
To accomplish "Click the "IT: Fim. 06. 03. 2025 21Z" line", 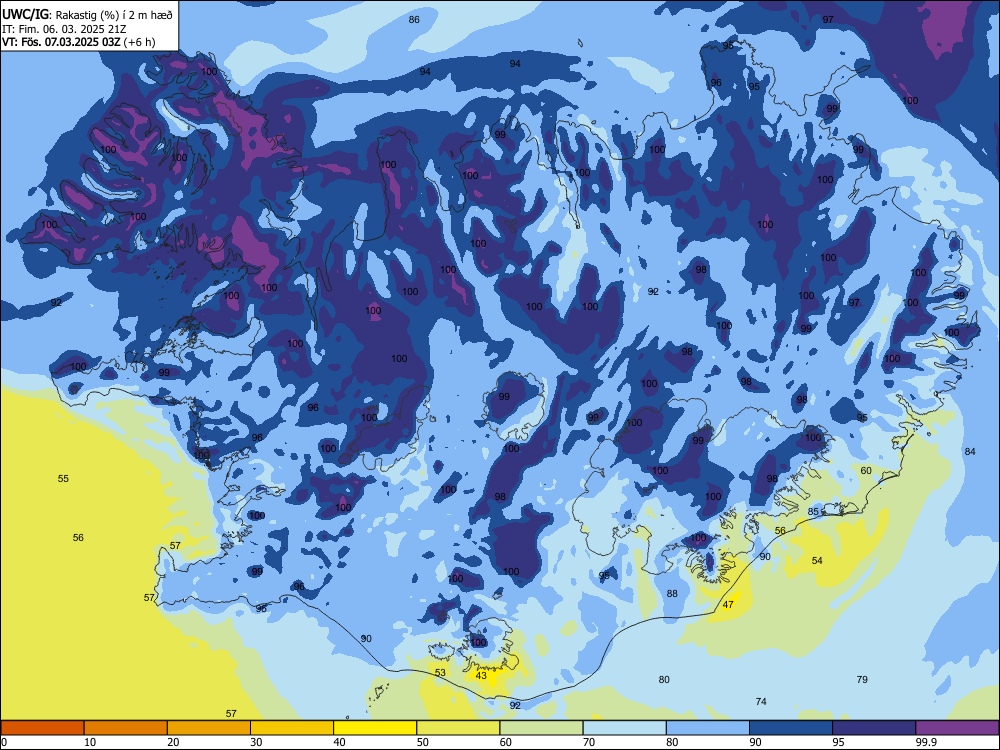I will [62, 29].
